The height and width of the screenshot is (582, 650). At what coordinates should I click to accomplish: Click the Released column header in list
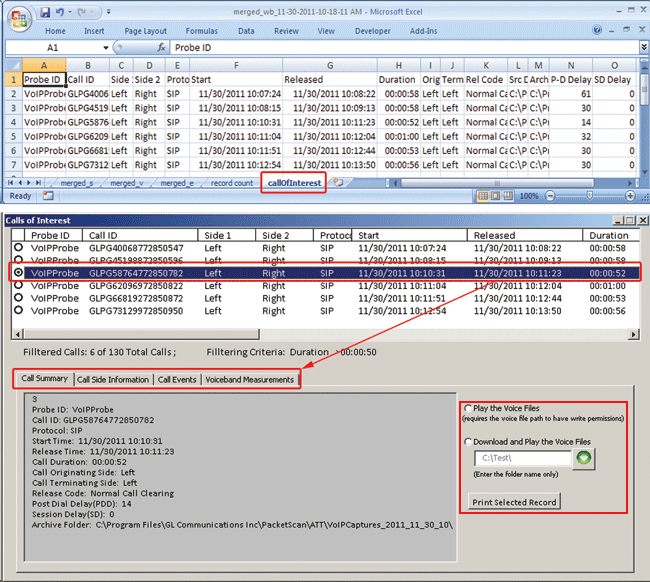point(525,235)
